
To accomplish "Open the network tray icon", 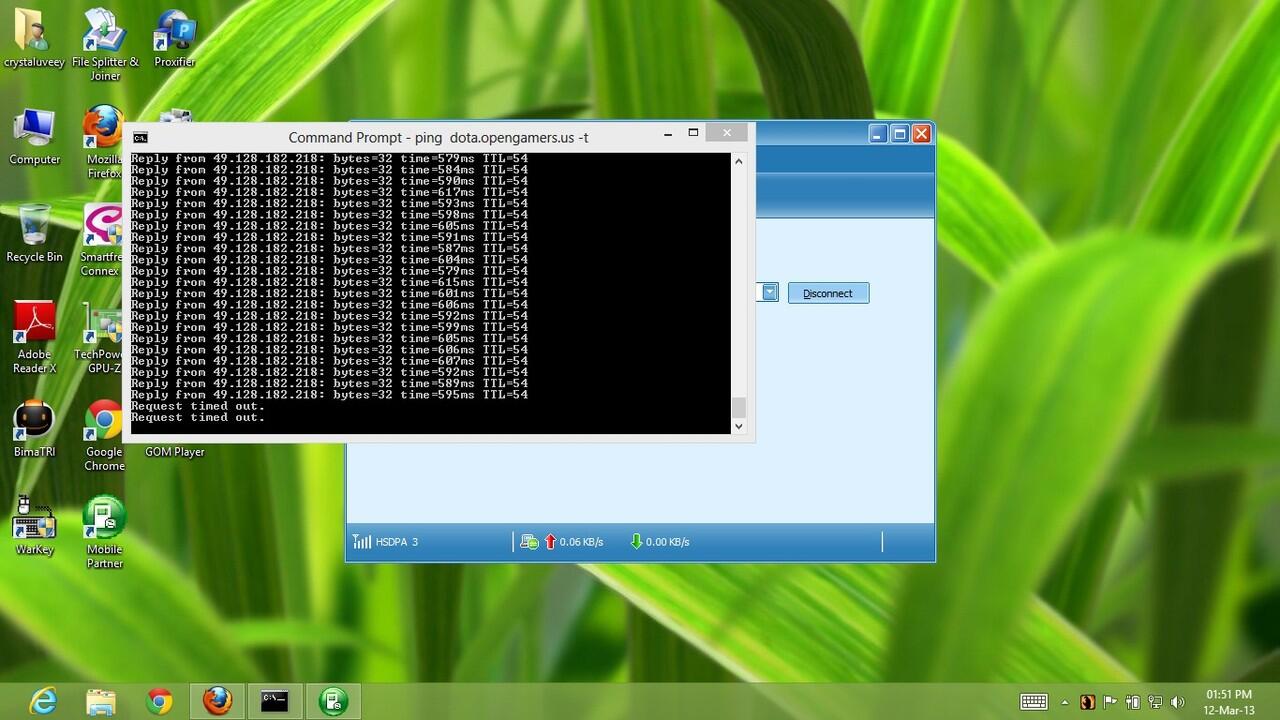I will pos(1155,702).
